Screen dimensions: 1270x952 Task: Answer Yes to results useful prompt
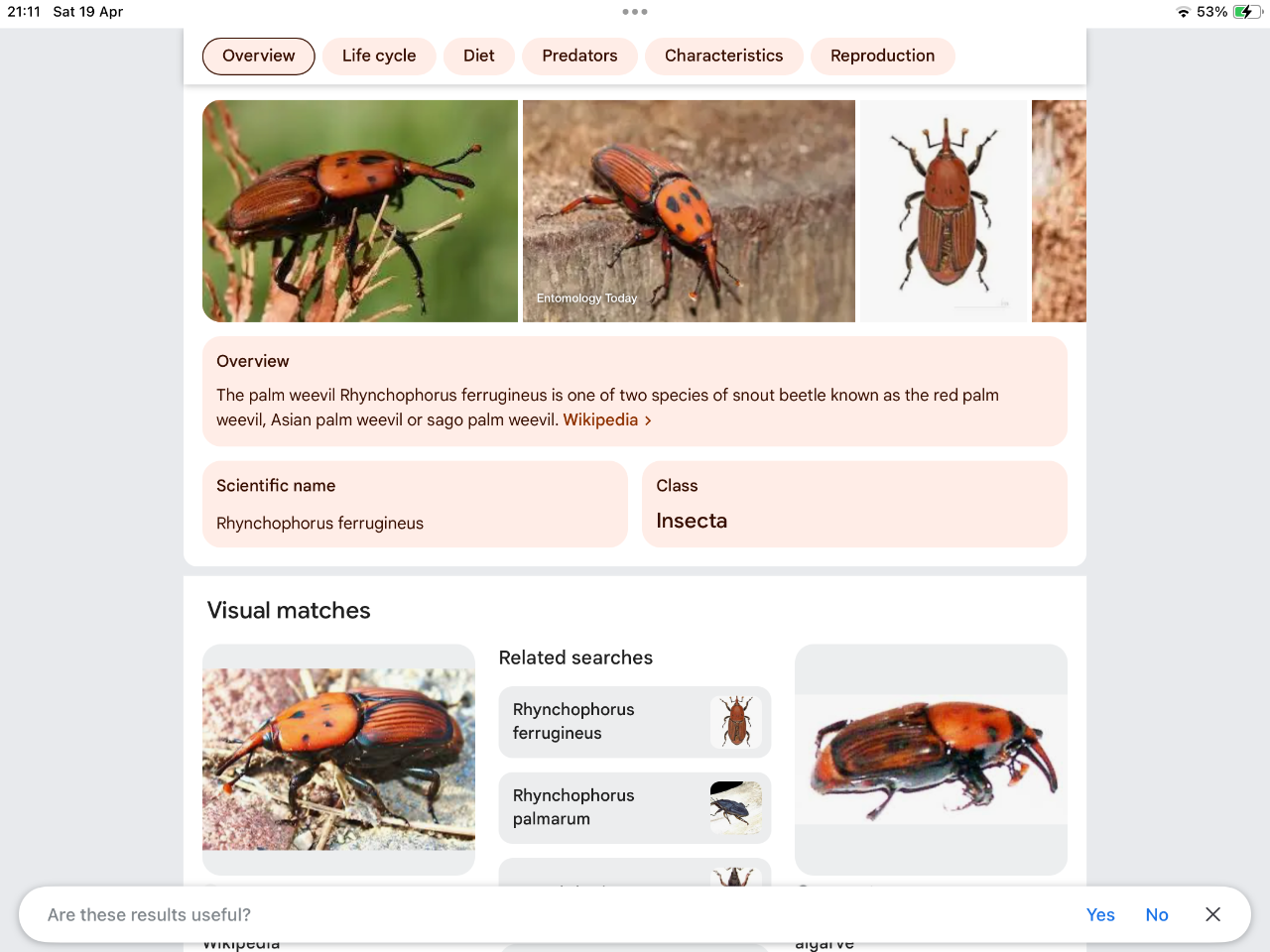1100,914
